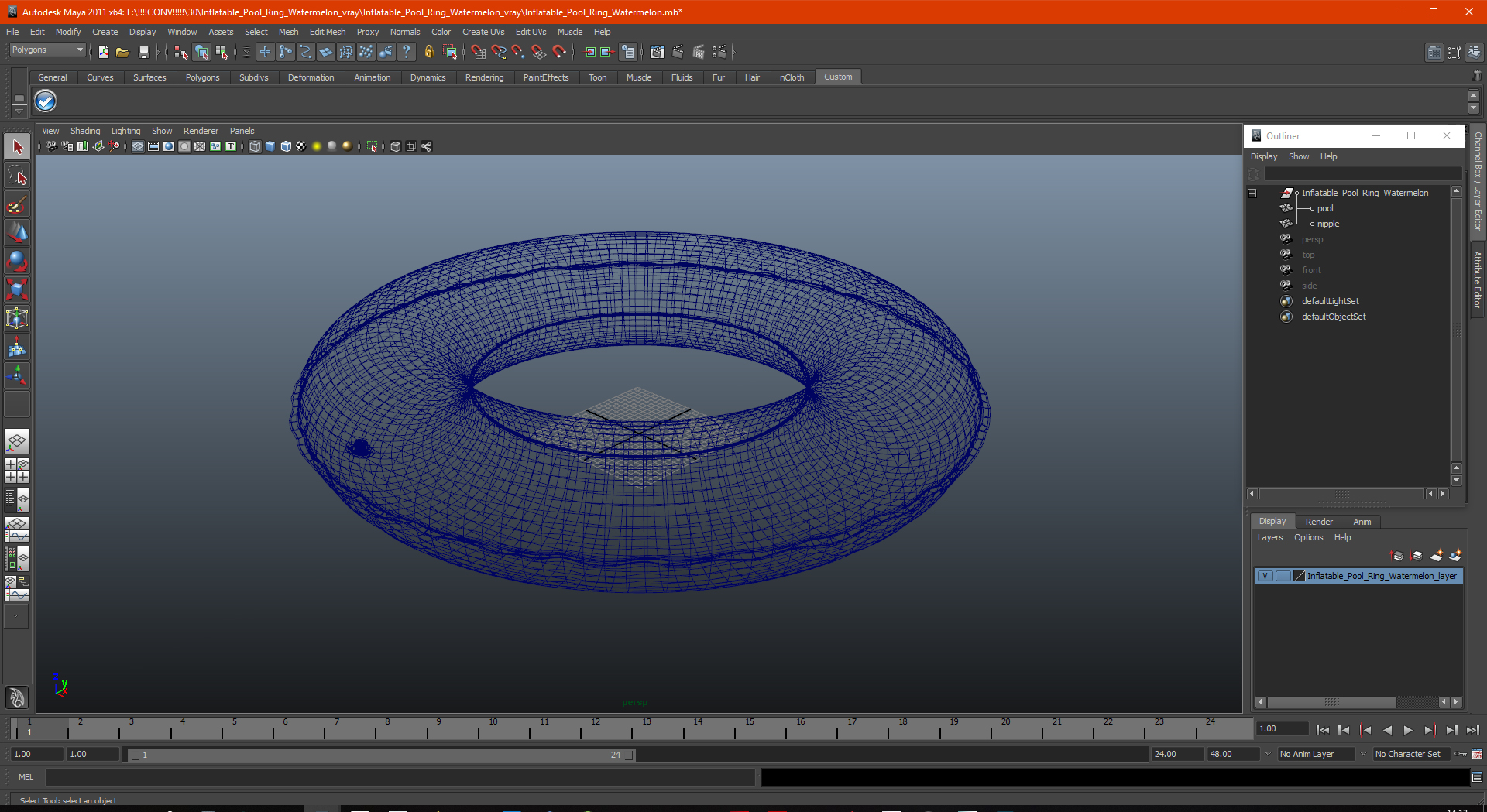
Task: Toggle wireframe on shaded cube icon
Action: pos(286,146)
